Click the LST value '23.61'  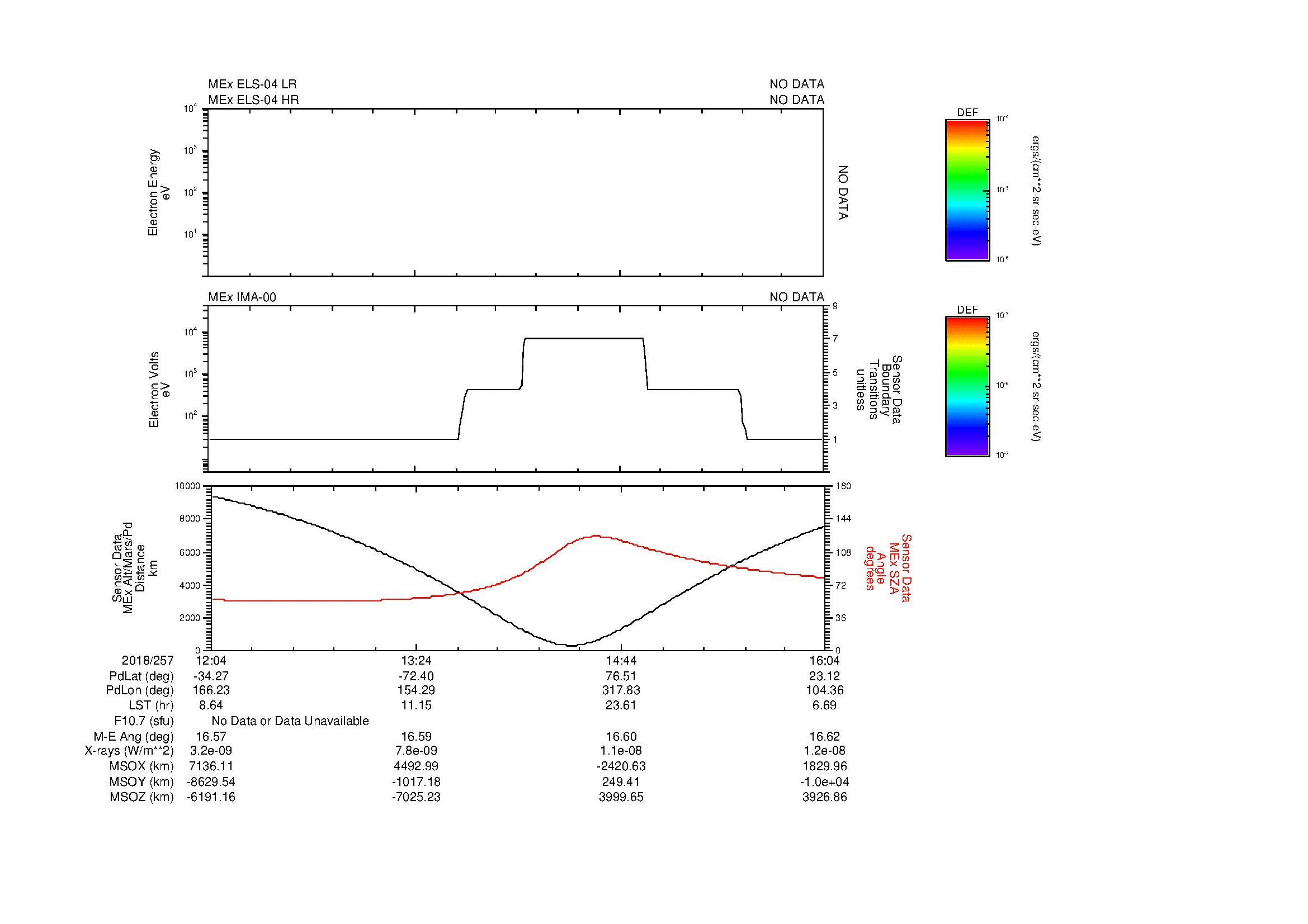point(621,705)
